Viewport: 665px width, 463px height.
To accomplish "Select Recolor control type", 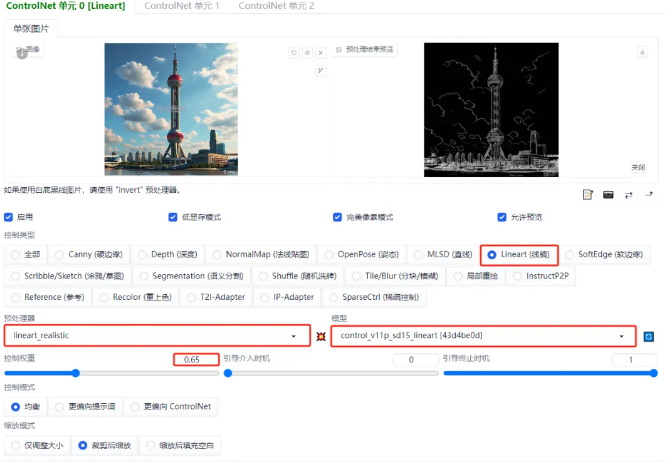I will [x=136, y=297].
